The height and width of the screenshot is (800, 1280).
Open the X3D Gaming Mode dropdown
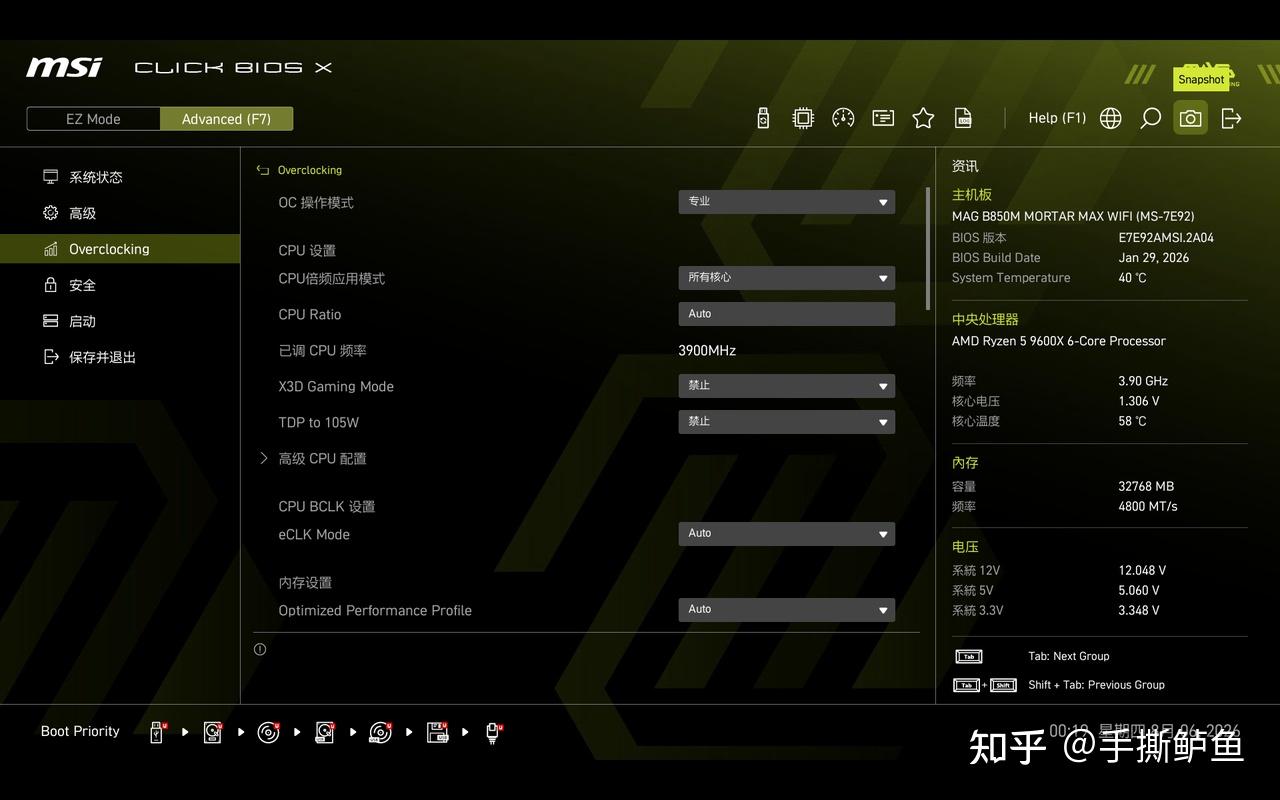tap(787, 386)
